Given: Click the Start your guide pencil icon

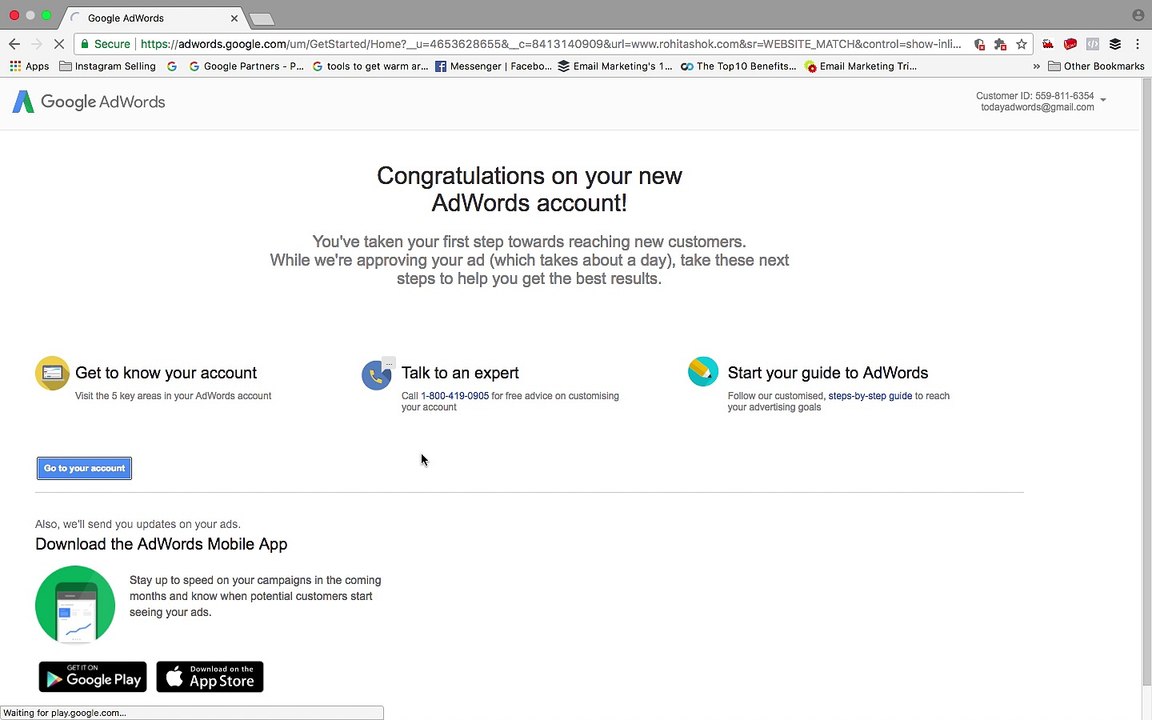Looking at the screenshot, I should [x=703, y=372].
